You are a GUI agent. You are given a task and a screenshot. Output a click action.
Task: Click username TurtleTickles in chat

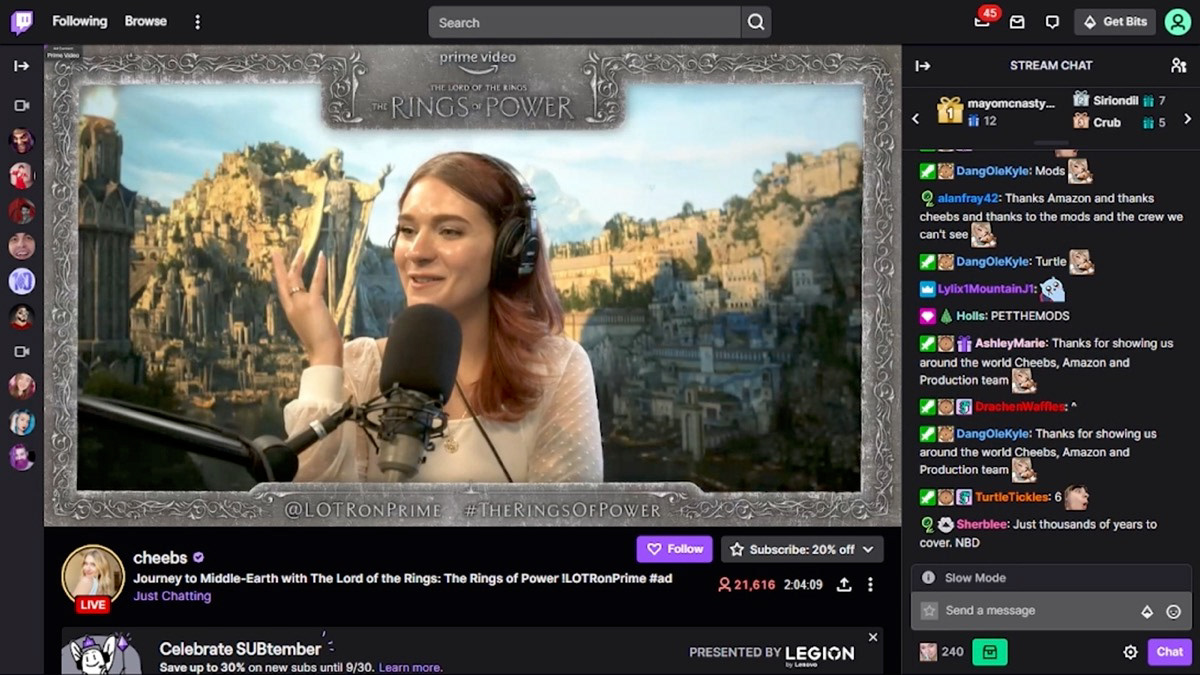point(1012,497)
